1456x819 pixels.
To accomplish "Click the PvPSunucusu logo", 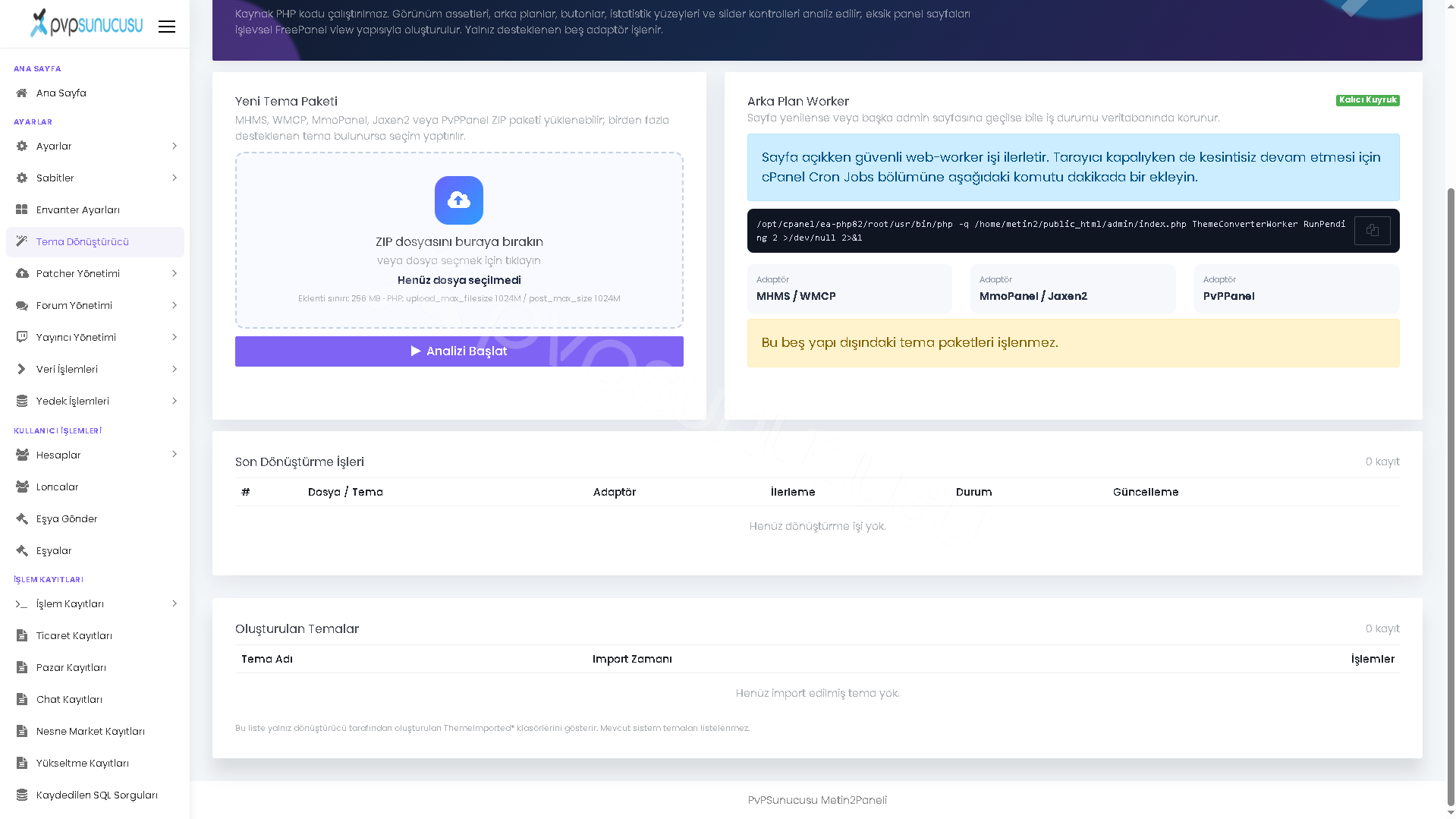I will (86, 23).
